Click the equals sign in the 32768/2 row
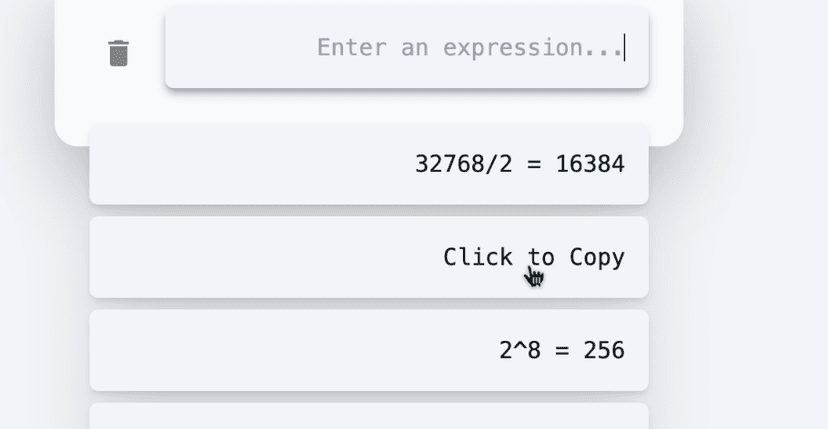This screenshot has height=429, width=828. coord(534,164)
